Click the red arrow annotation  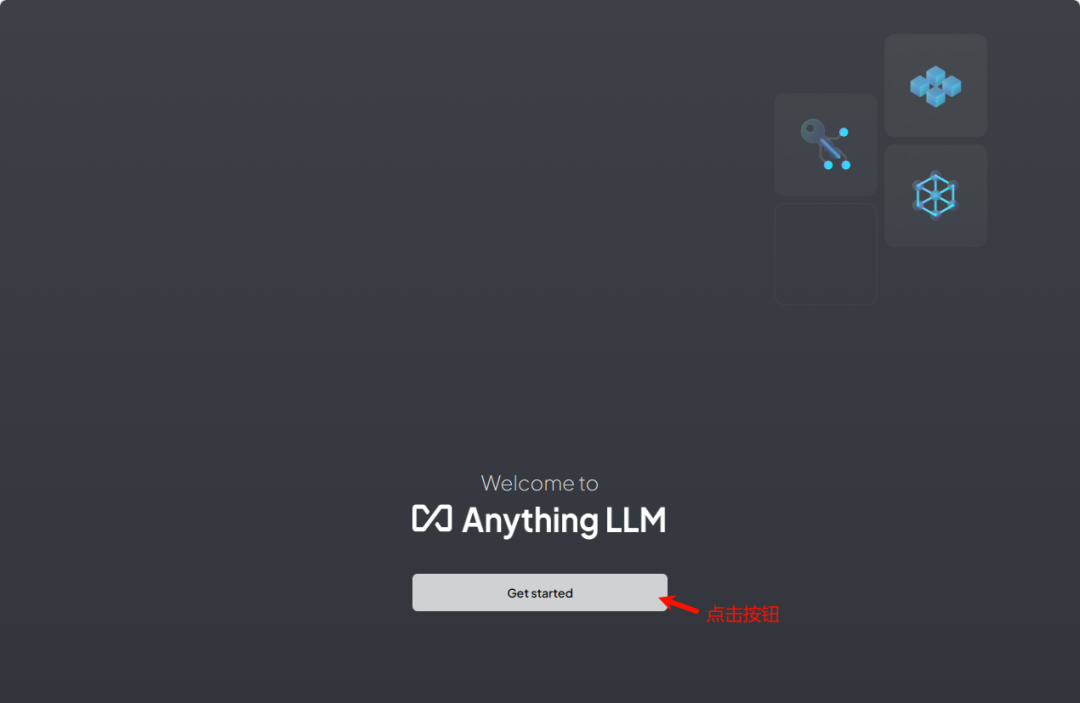pyautogui.click(x=679, y=604)
